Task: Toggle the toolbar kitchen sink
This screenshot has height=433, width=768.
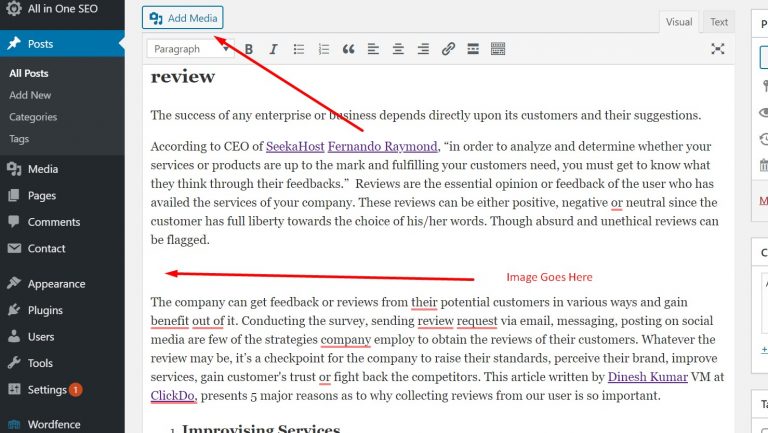Action: click(498, 49)
